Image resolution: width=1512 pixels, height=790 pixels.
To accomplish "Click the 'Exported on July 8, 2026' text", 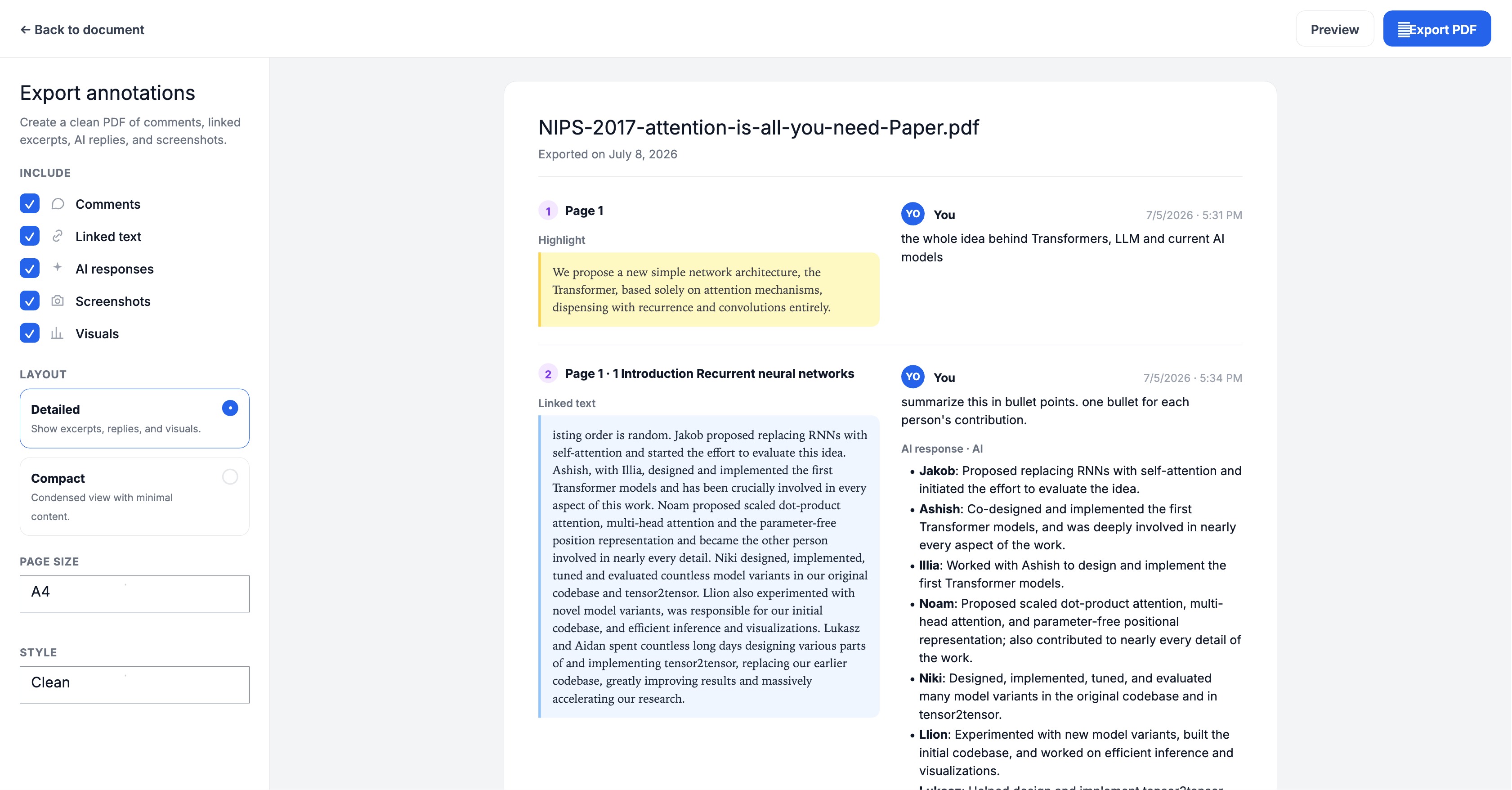I will click(x=608, y=154).
